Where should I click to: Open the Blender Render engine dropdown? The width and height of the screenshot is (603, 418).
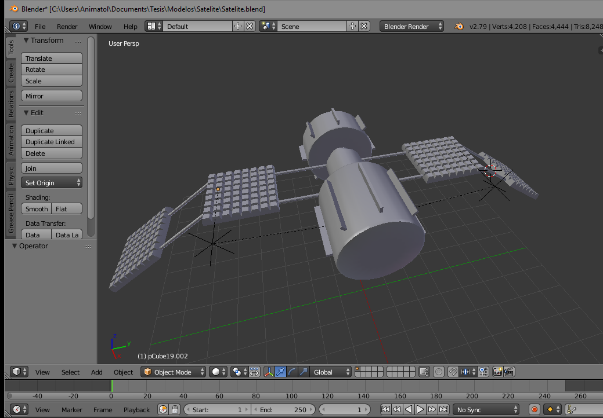coord(411,26)
